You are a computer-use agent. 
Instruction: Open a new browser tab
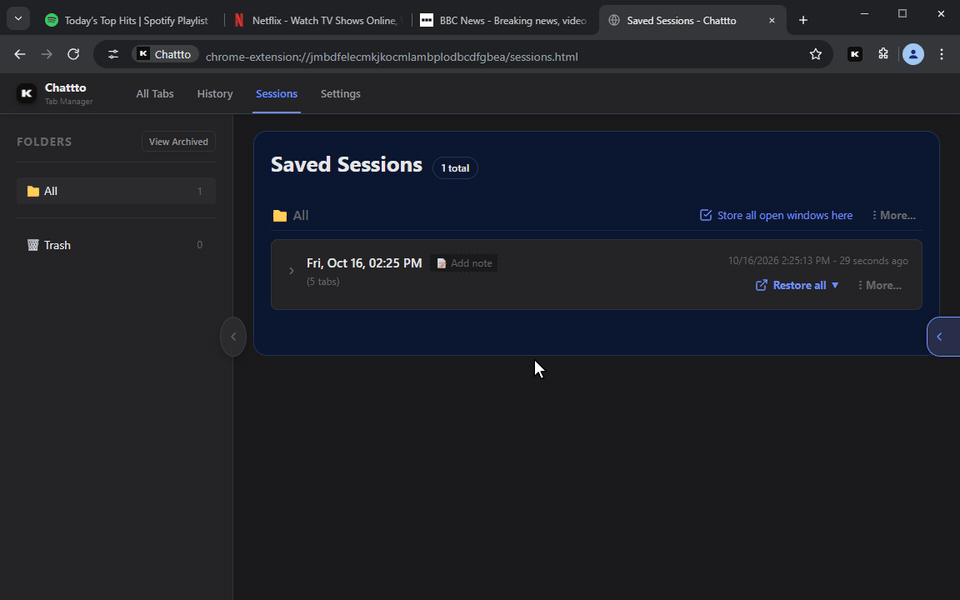803,20
